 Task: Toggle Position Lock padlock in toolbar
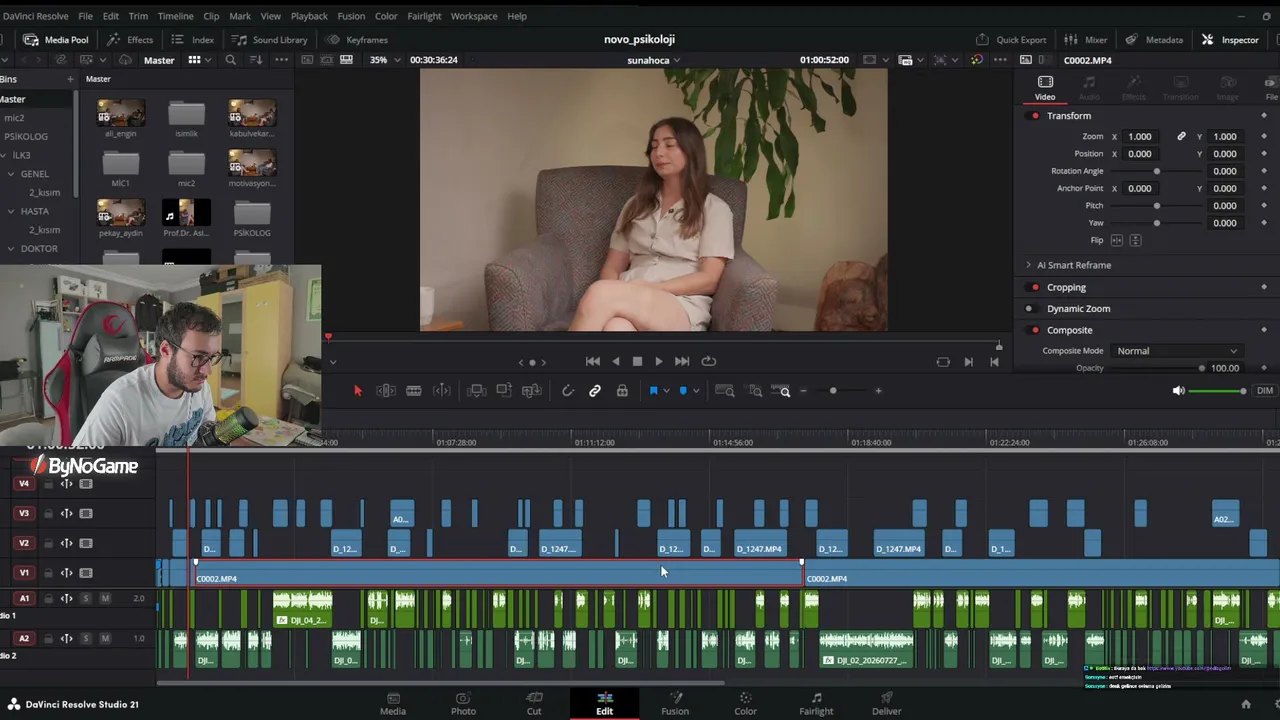click(622, 391)
